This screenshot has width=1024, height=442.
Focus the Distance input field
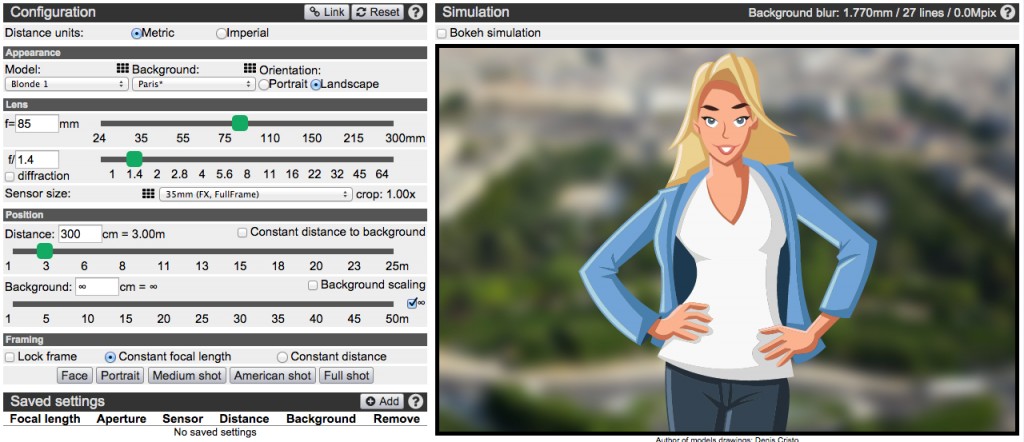(80, 234)
